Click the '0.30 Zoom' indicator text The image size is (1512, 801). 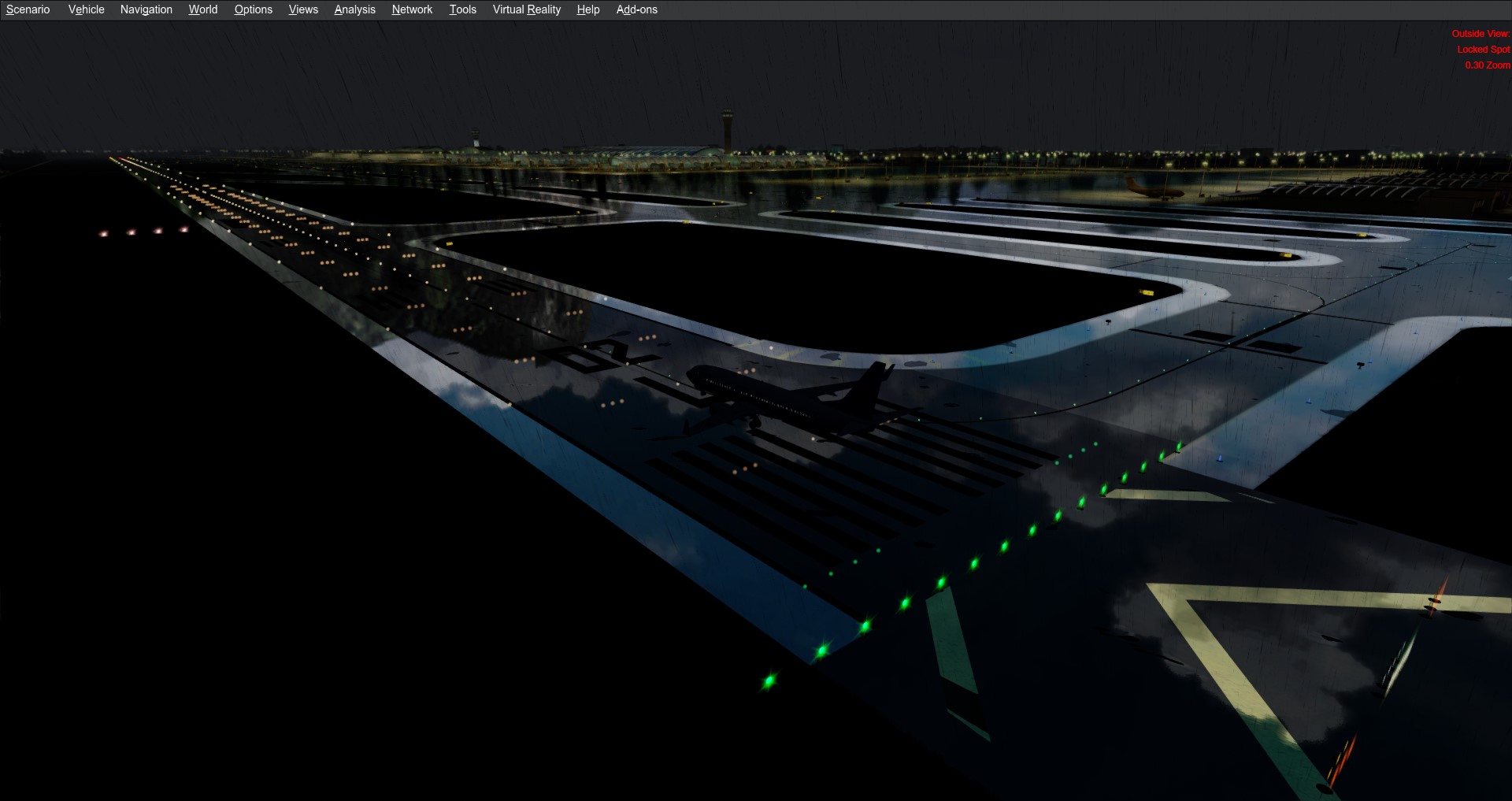(x=1487, y=65)
